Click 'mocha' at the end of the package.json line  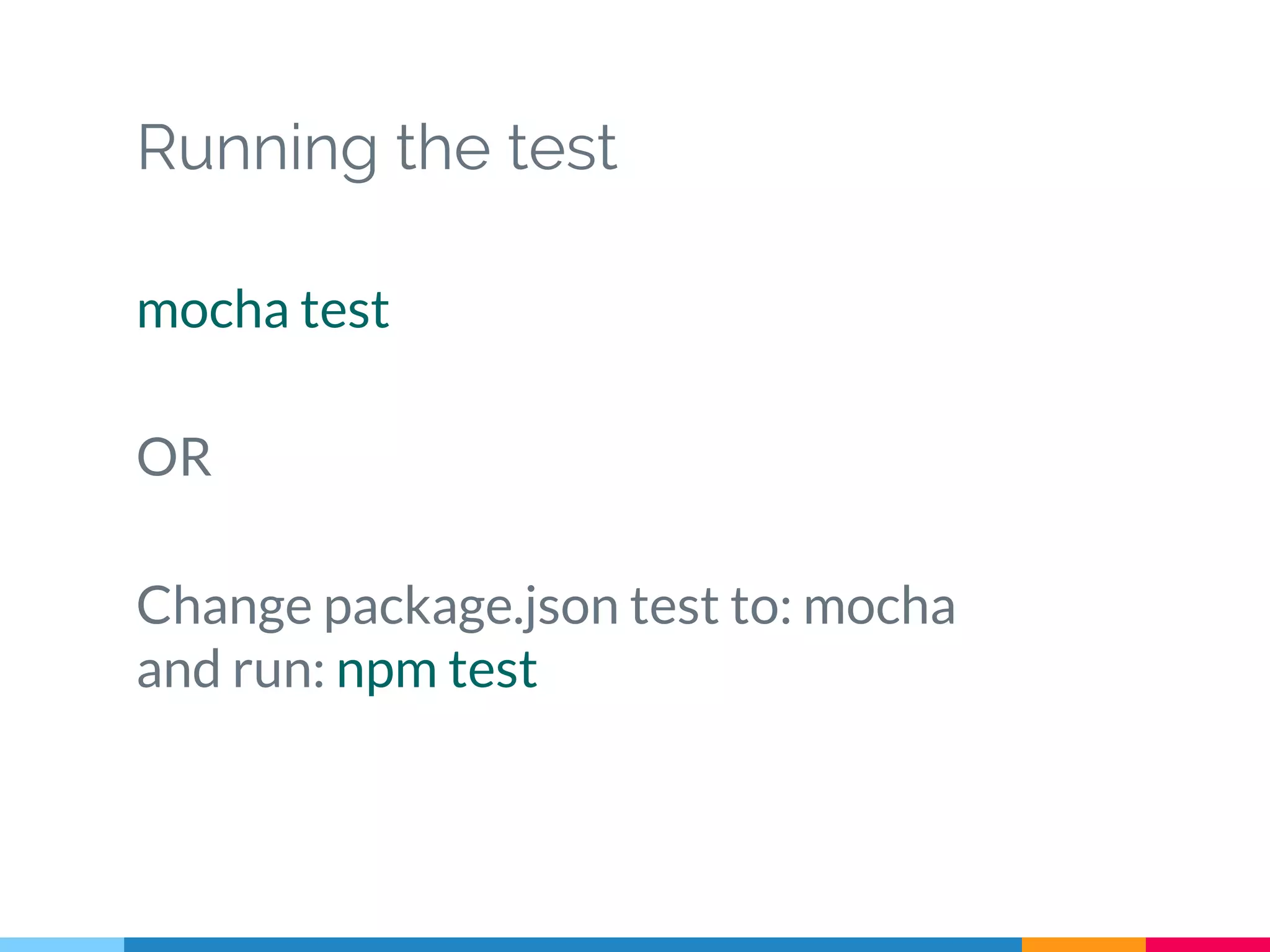(880, 606)
